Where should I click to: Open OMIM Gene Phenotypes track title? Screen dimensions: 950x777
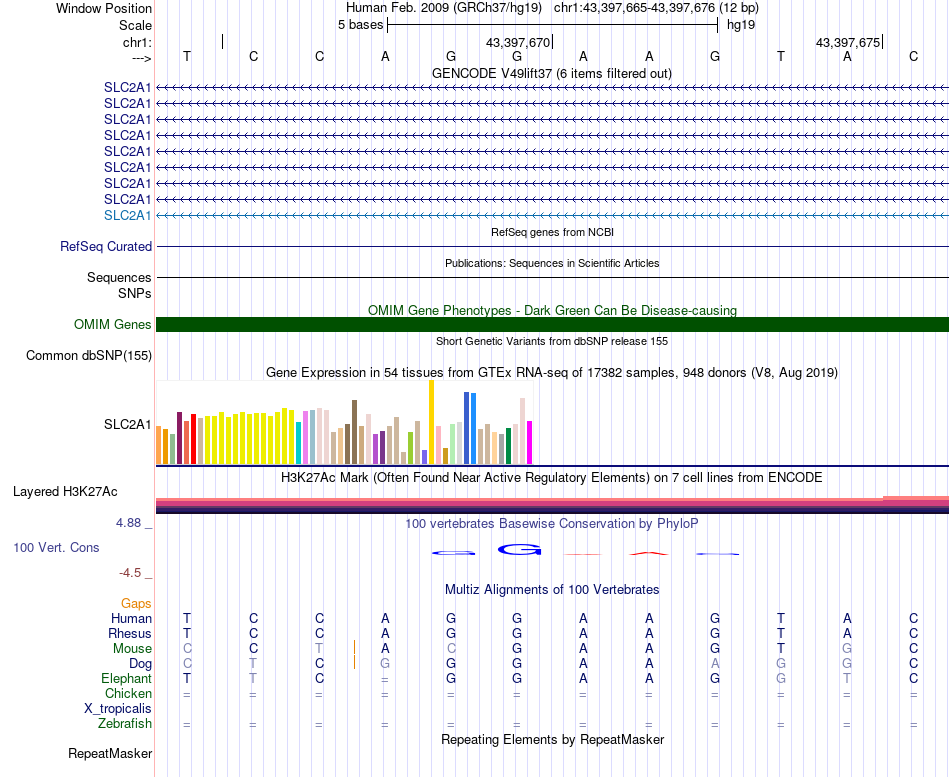coord(552,310)
